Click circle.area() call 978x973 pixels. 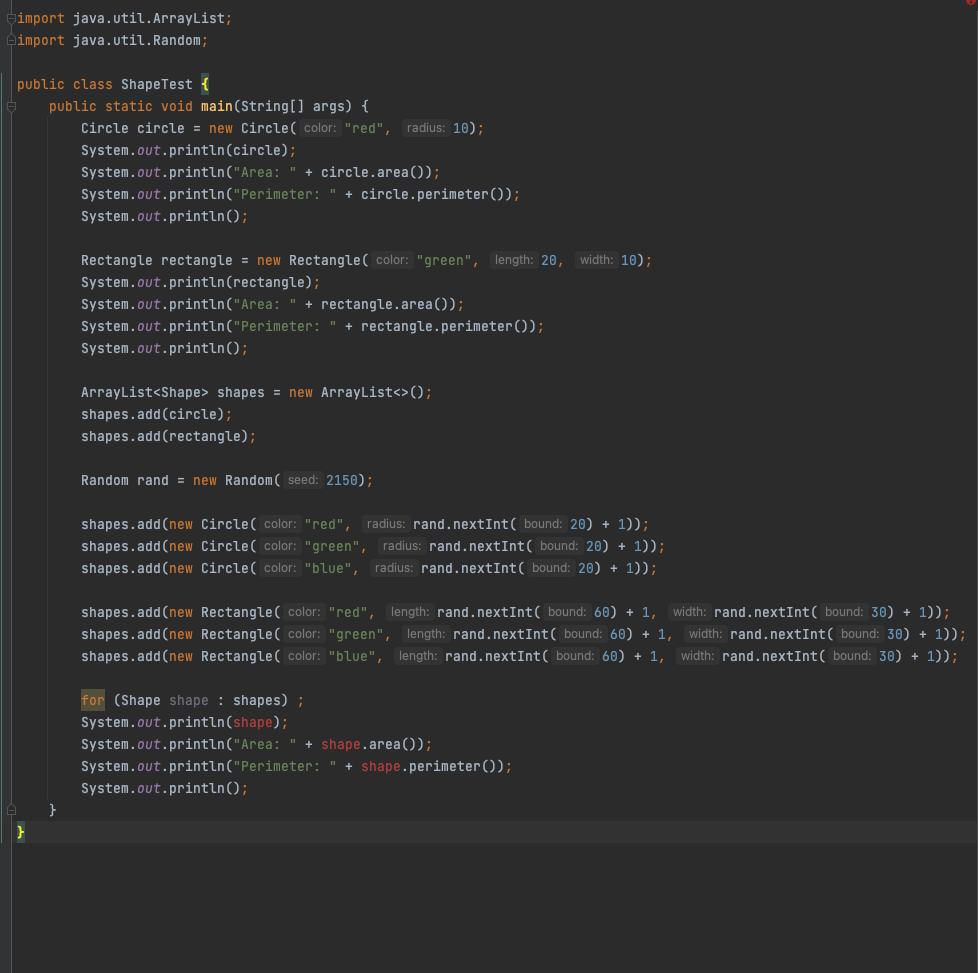pos(376,173)
